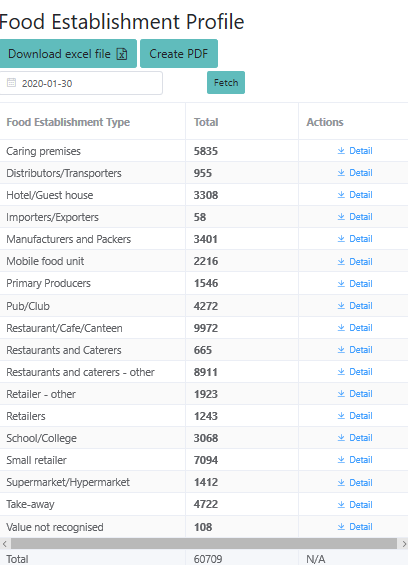The width and height of the screenshot is (408, 565).
Task: View Detail for Value not recognised
Action: point(355,526)
